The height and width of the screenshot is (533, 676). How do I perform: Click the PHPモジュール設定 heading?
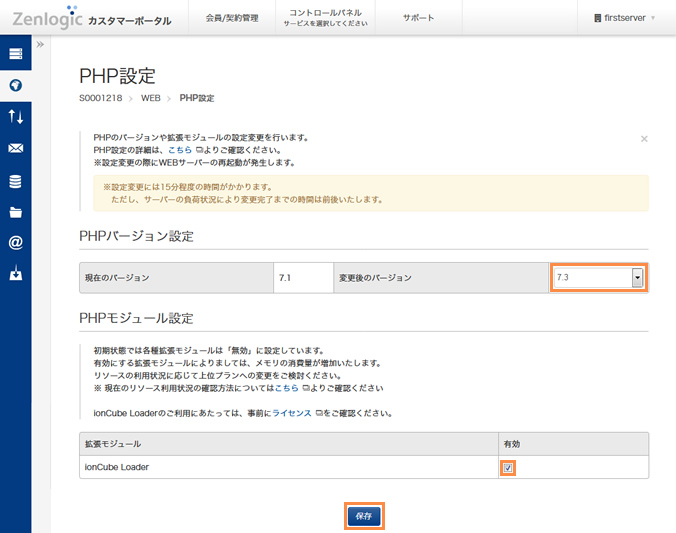pyautogui.click(x=136, y=318)
